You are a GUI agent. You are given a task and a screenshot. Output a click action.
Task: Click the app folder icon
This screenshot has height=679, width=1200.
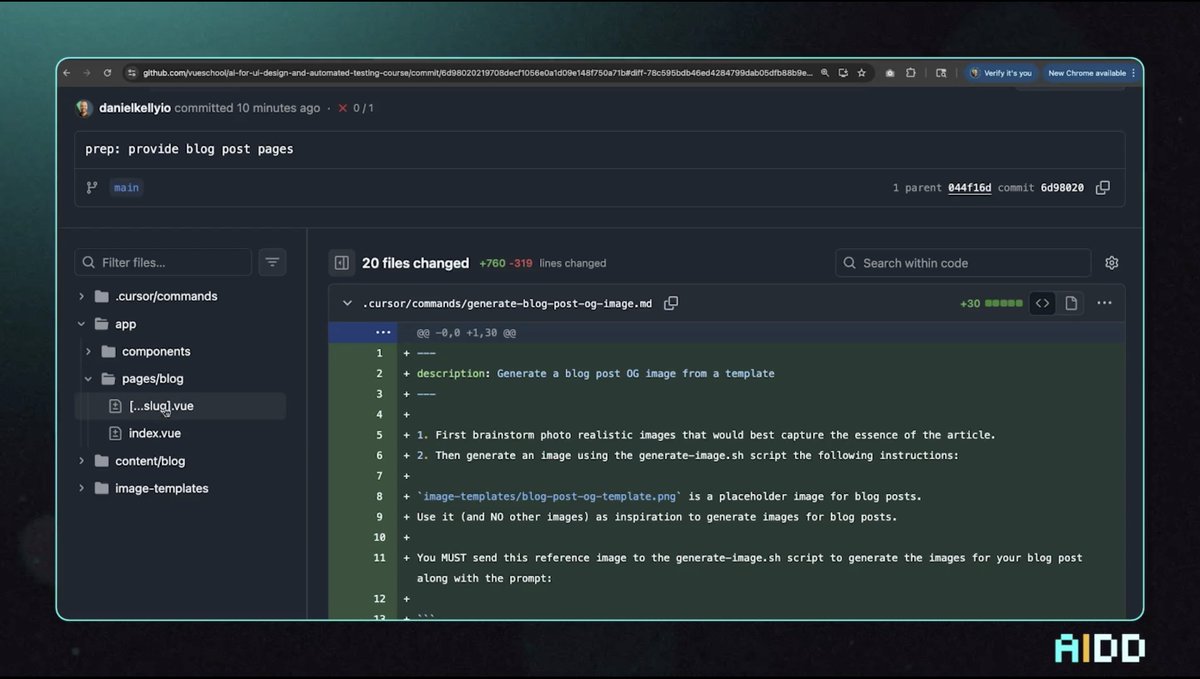tap(101, 324)
